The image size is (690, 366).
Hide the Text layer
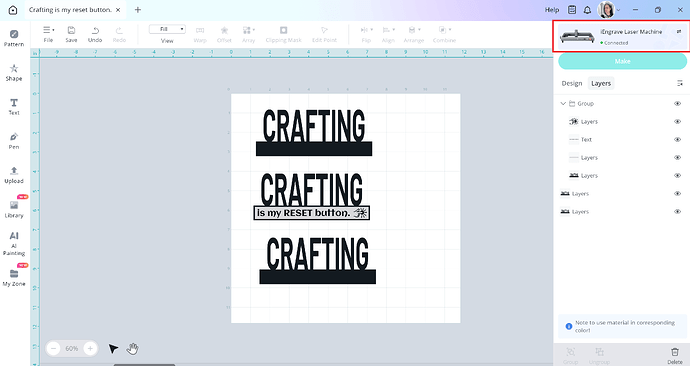677,139
